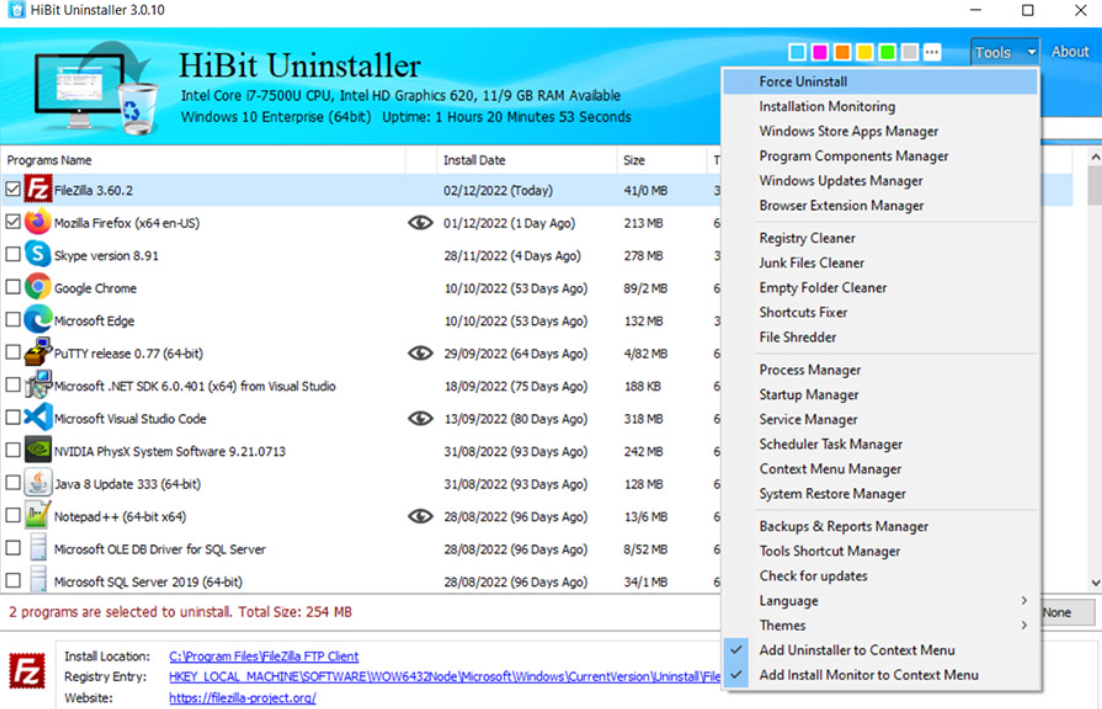Sort by Size column header

click(661, 160)
